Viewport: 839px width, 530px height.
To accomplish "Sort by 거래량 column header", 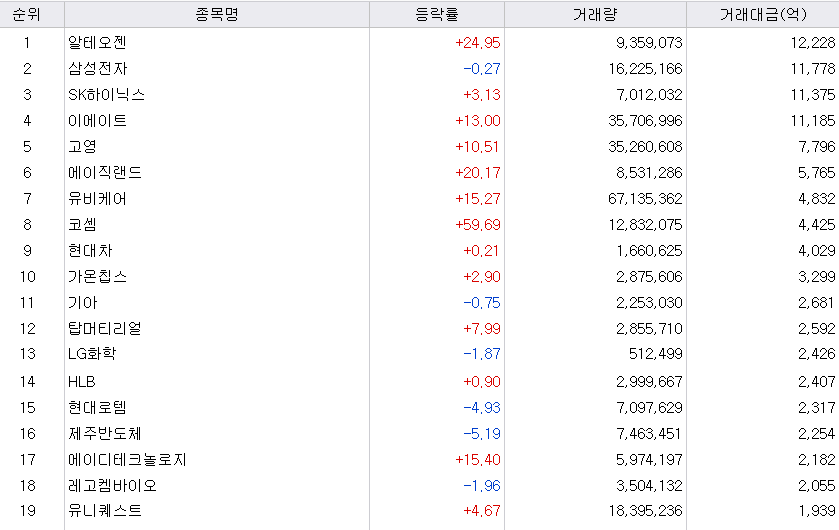I will 595,14.
